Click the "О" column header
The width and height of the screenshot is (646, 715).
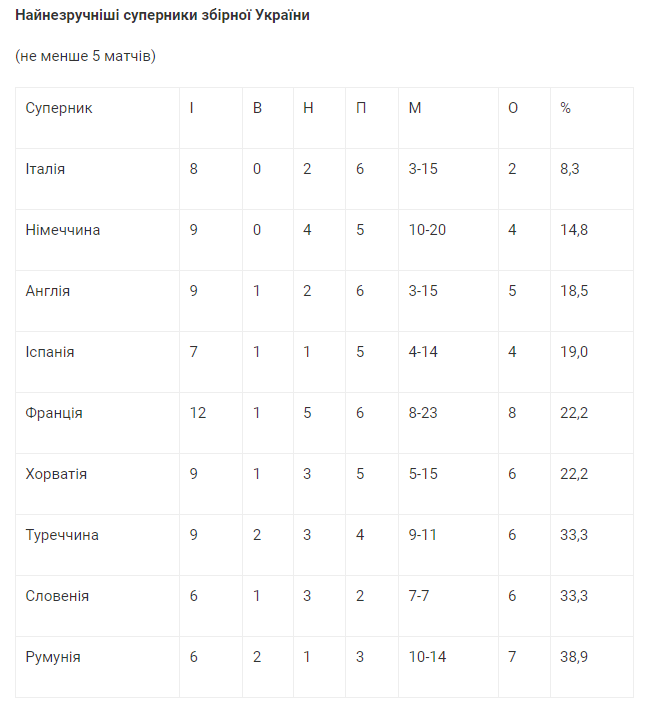pyautogui.click(x=513, y=108)
